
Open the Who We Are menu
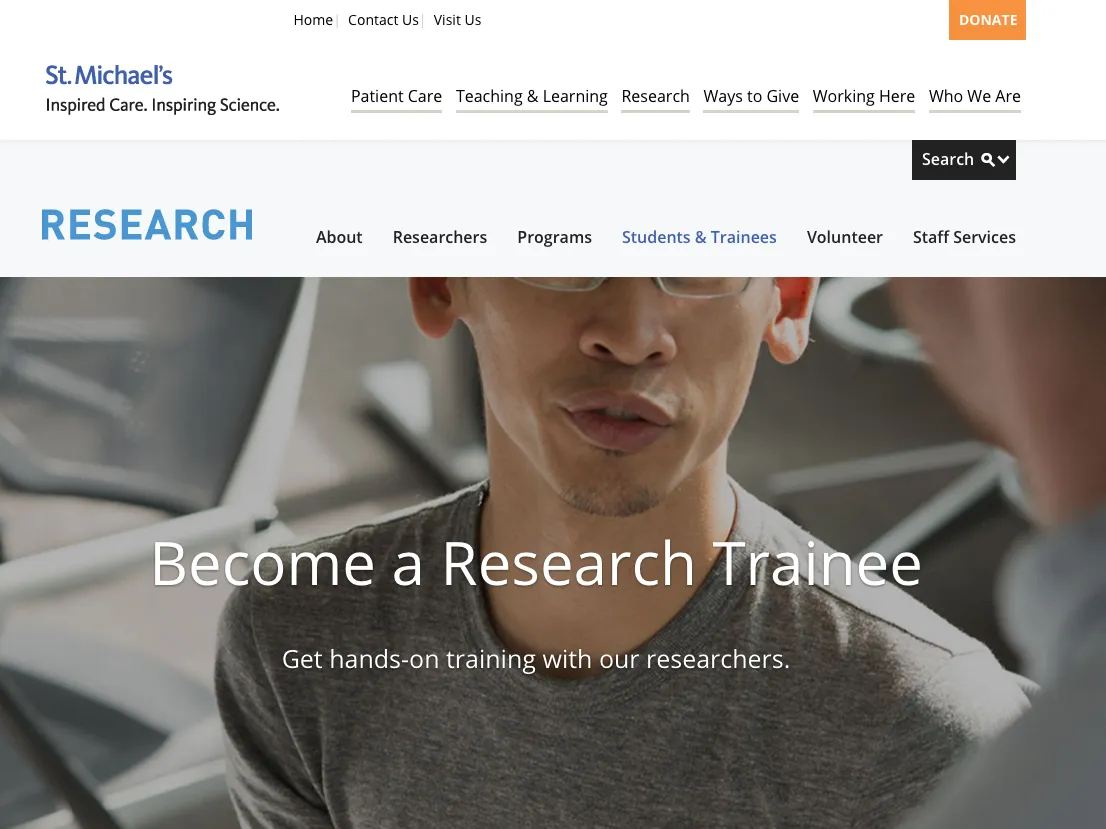coord(974,97)
